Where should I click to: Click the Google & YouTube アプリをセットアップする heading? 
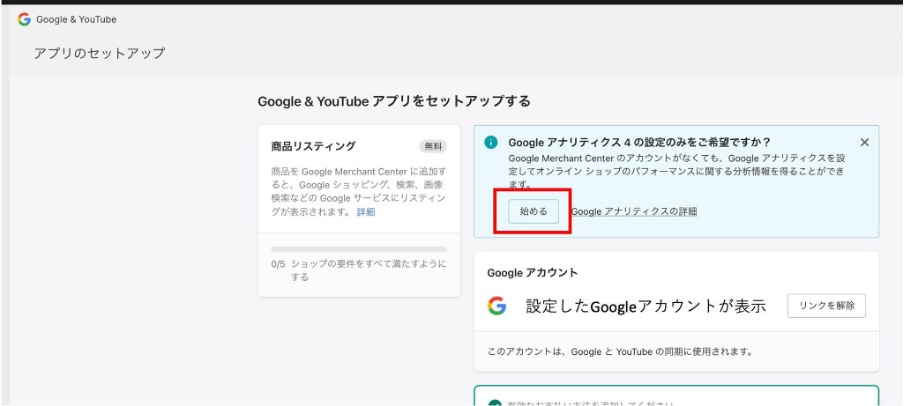(x=394, y=102)
